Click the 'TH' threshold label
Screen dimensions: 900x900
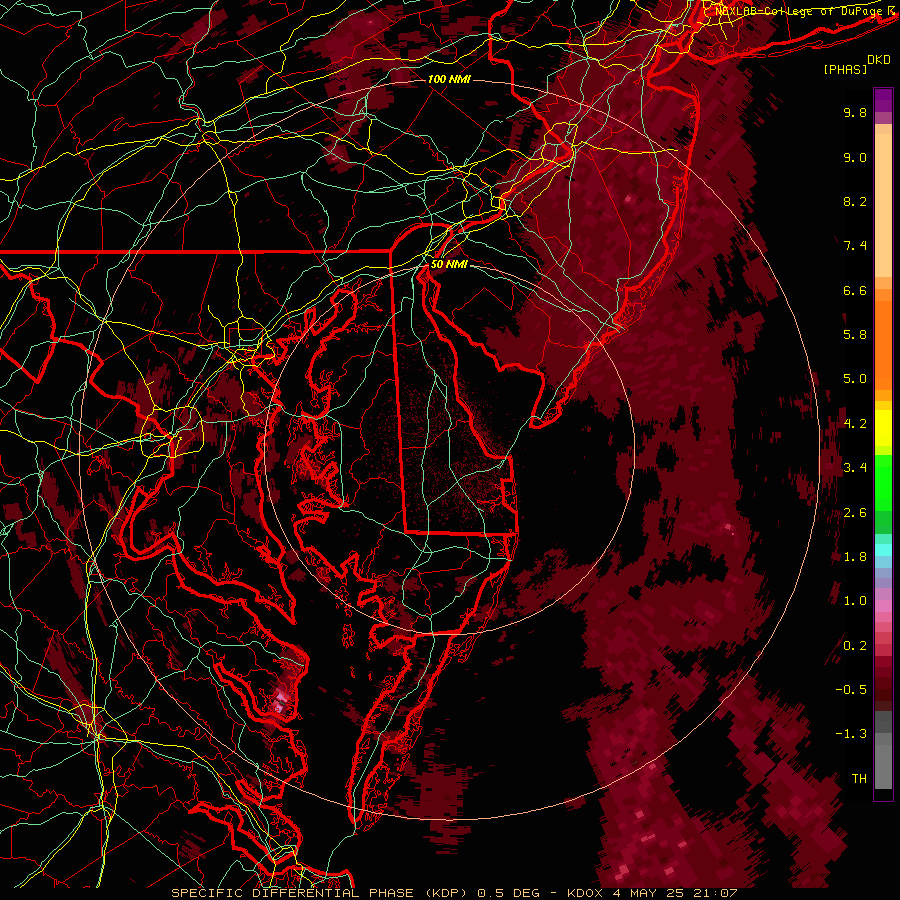click(x=859, y=779)
